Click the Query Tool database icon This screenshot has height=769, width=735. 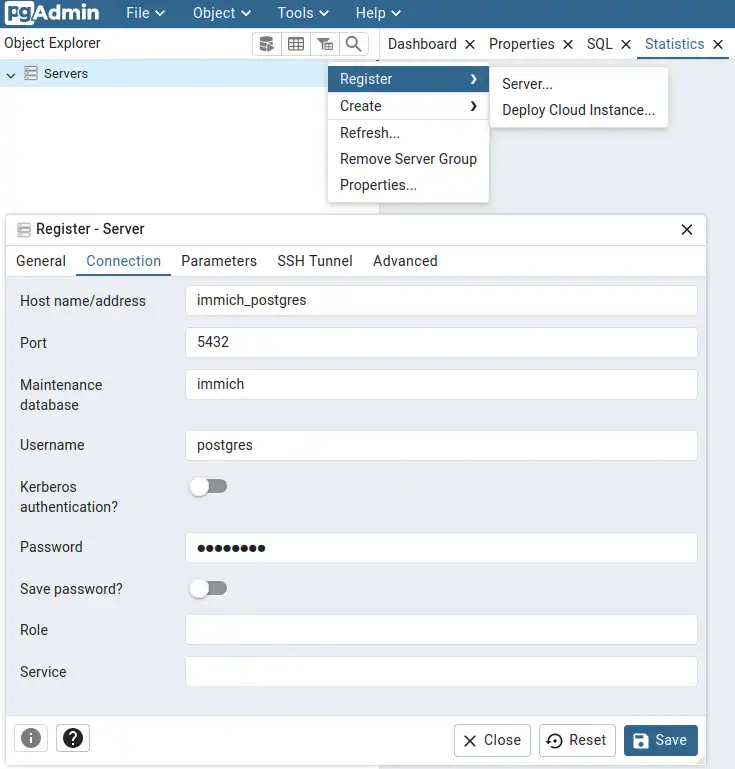pyautogui.click(x=266, y=44)
